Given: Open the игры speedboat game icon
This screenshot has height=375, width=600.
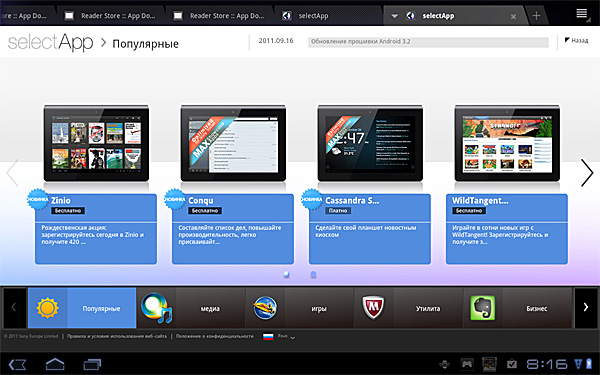Looking at the screenshot, I should (x=265, y=308).
